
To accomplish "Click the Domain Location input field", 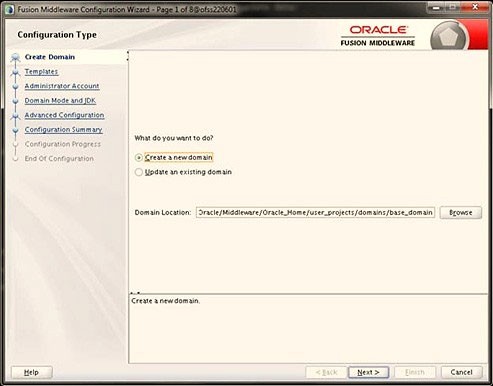I will coord(315,212).
